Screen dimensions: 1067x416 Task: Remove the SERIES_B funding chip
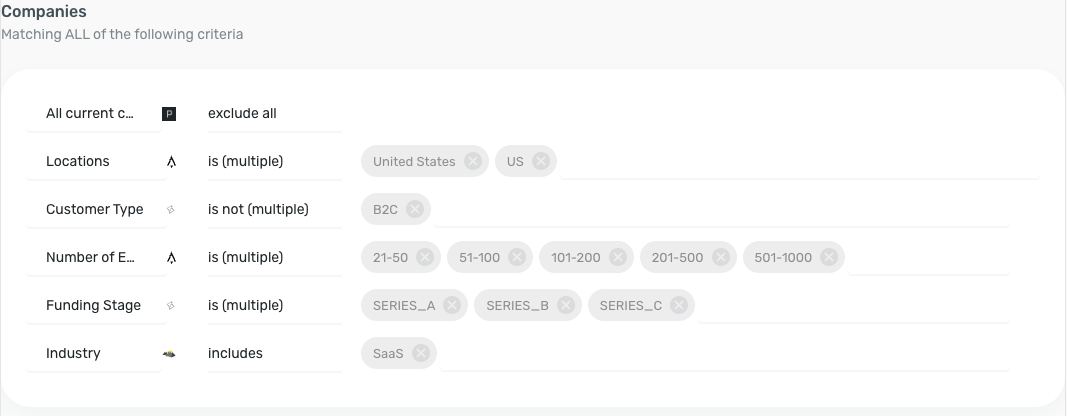[565, 305]
